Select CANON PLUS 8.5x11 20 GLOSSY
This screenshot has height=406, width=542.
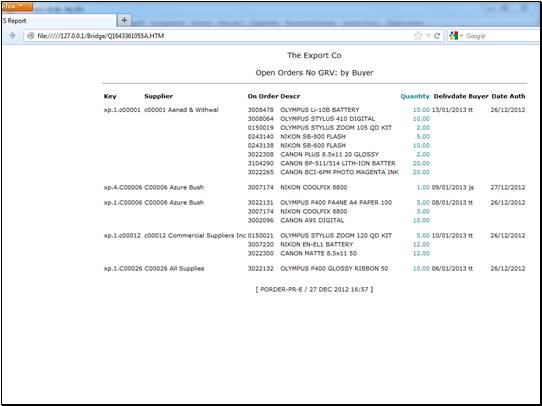(x=329, y=155)
